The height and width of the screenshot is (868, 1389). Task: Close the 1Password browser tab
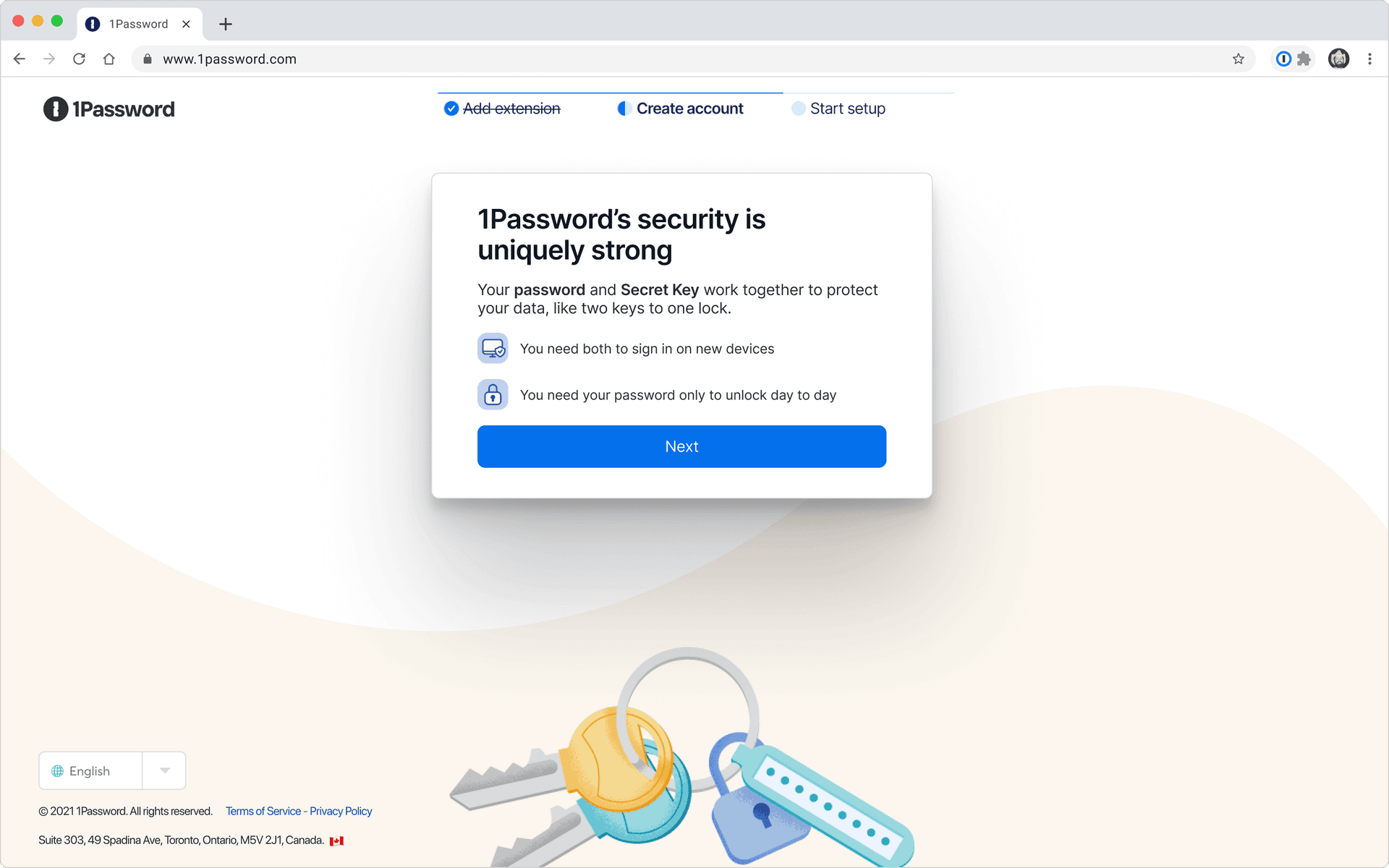click(187, 24)
